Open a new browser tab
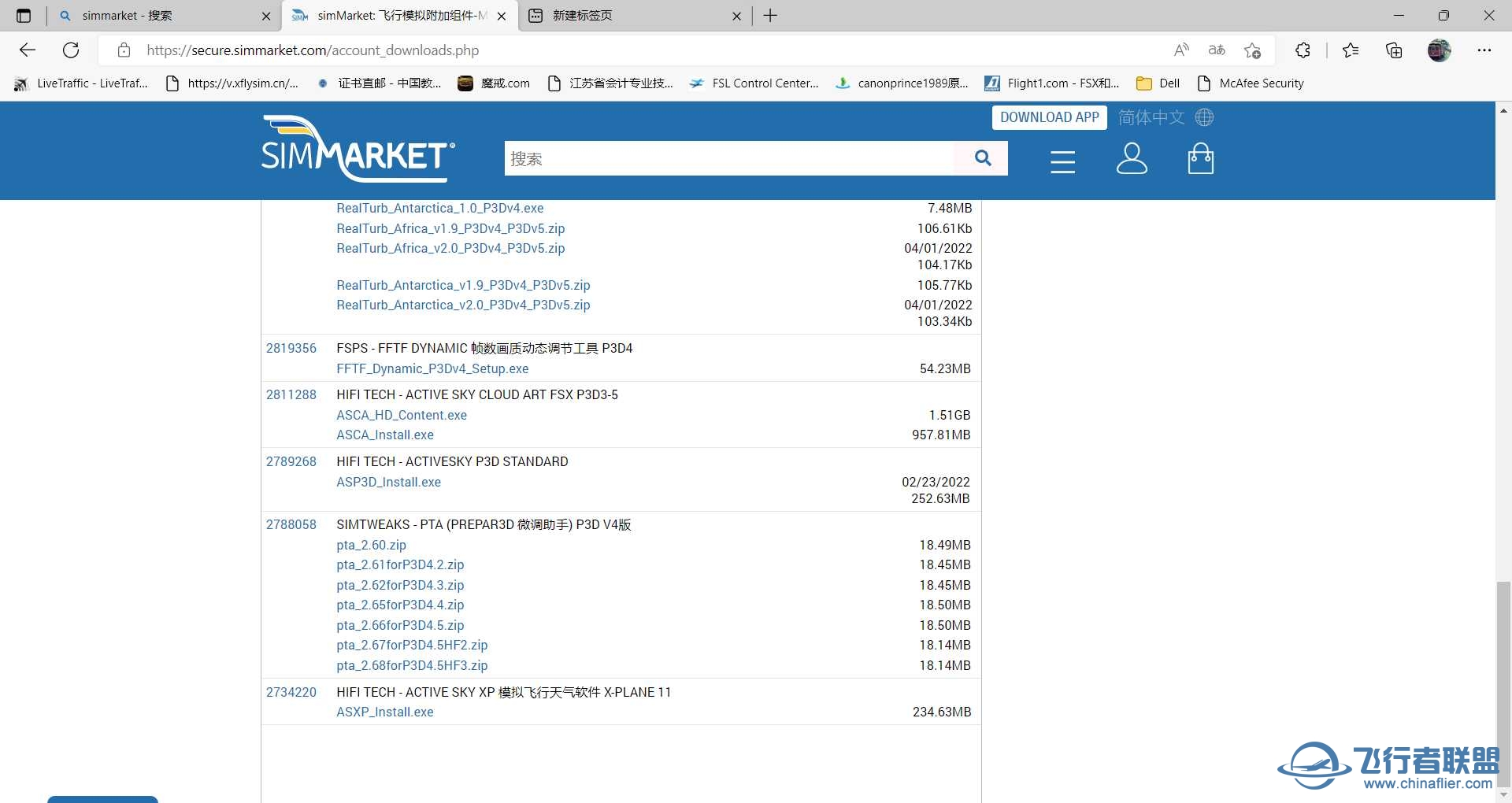 [770, 16]
